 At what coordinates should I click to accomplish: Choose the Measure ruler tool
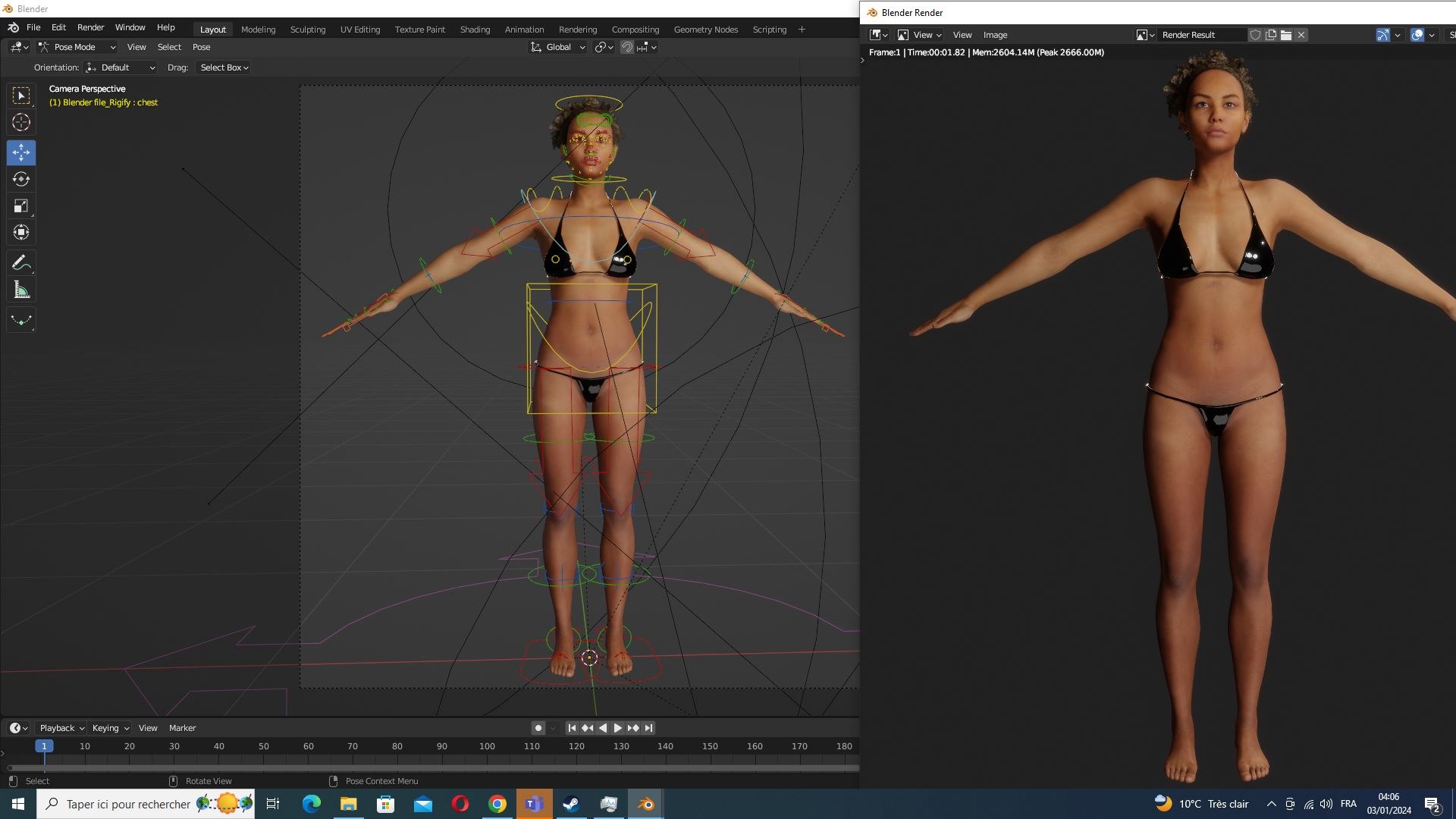tap(21, 290)
